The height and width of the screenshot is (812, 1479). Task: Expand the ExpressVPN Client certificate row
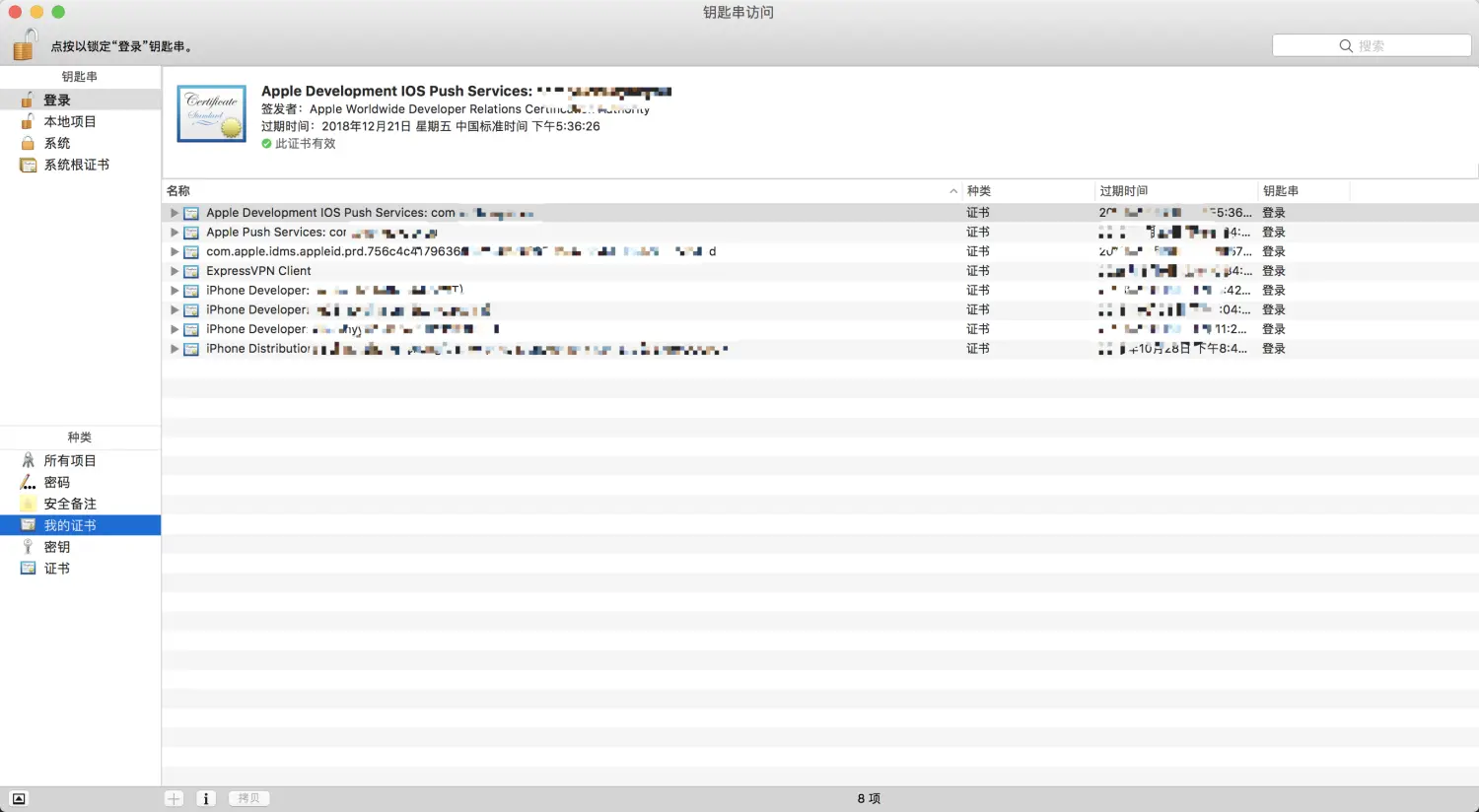[175, 271]
